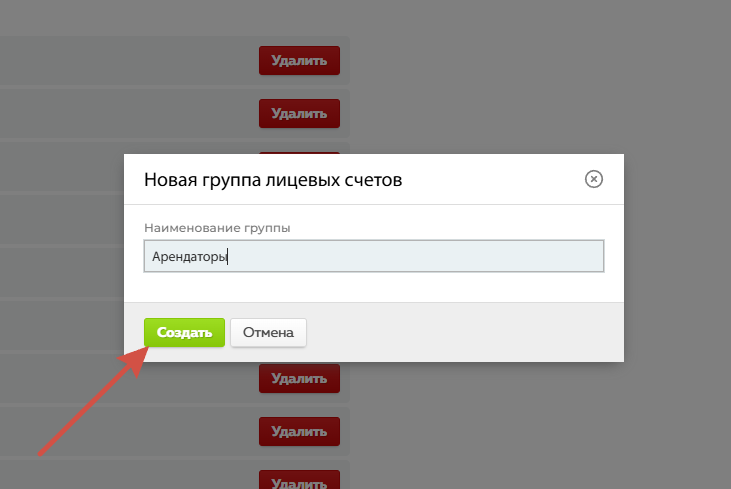Select the first list row behind overlay
This screenshot has width=731, height=489.
(x=120, y=60)
